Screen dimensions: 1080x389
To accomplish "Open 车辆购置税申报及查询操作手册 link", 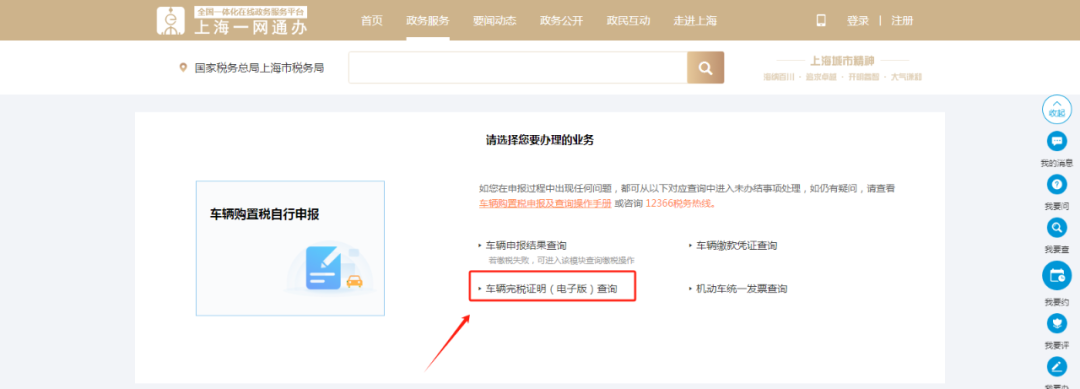I will tap(545, 204).
